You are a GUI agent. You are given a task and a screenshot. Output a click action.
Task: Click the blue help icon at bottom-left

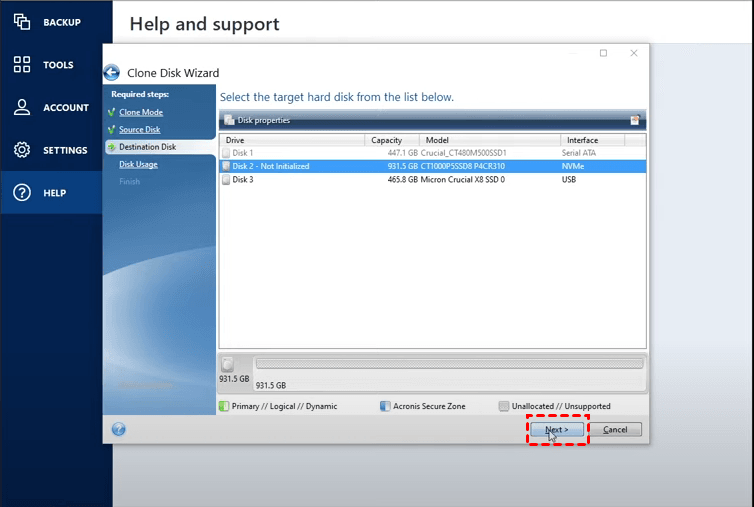119,429
